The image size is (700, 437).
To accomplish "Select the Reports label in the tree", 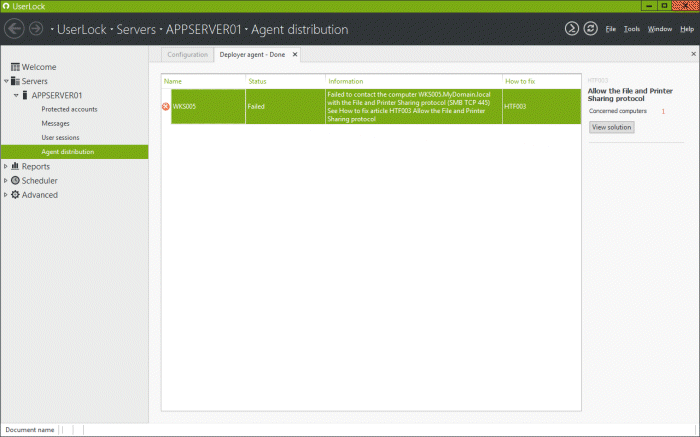I will [x=36, y=166].
